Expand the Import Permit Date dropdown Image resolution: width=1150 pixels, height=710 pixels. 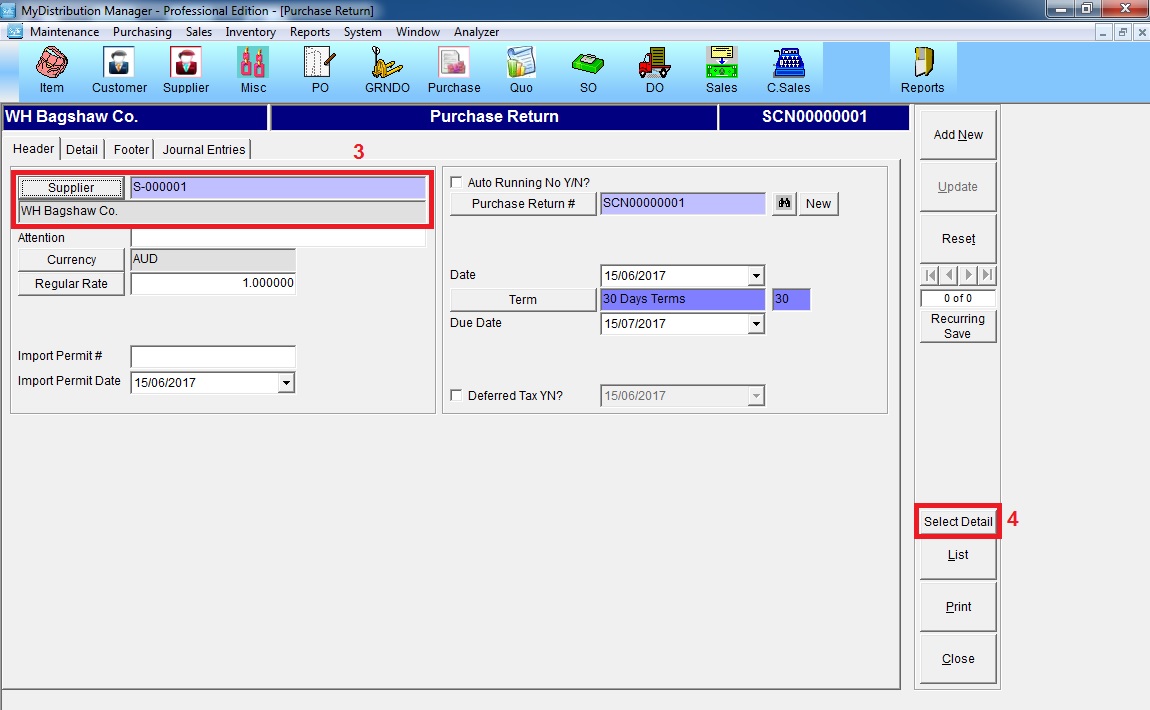pyautogui.click(x=286, y=382)
